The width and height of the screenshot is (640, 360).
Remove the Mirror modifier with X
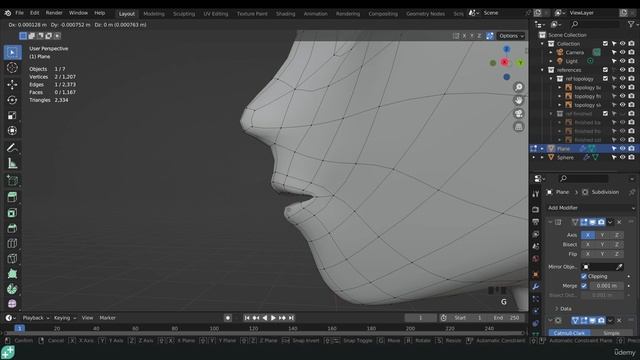pyautogui.click(x=619, y=222)
